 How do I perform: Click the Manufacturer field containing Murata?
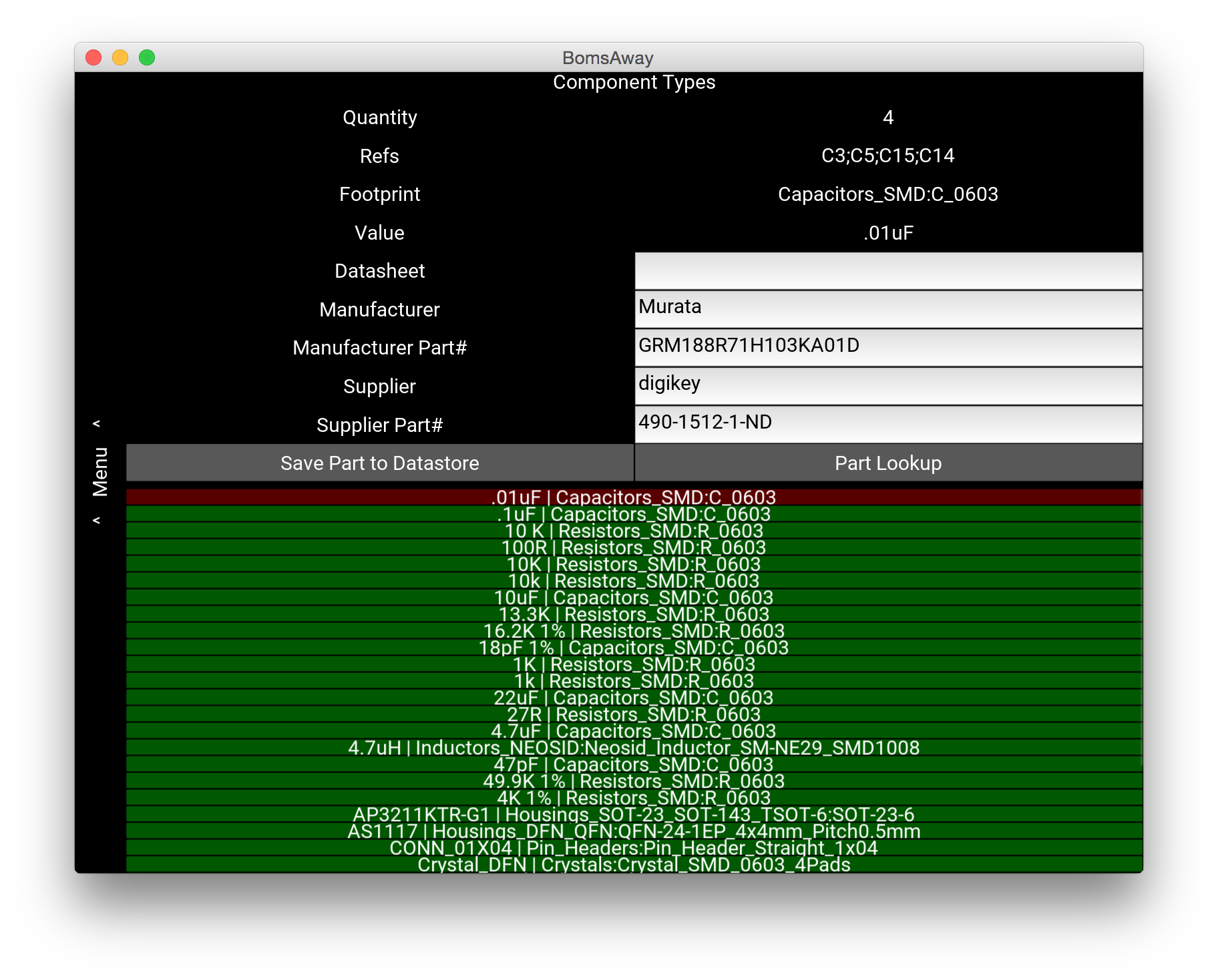pyautogui.click(x=888, y=308)
